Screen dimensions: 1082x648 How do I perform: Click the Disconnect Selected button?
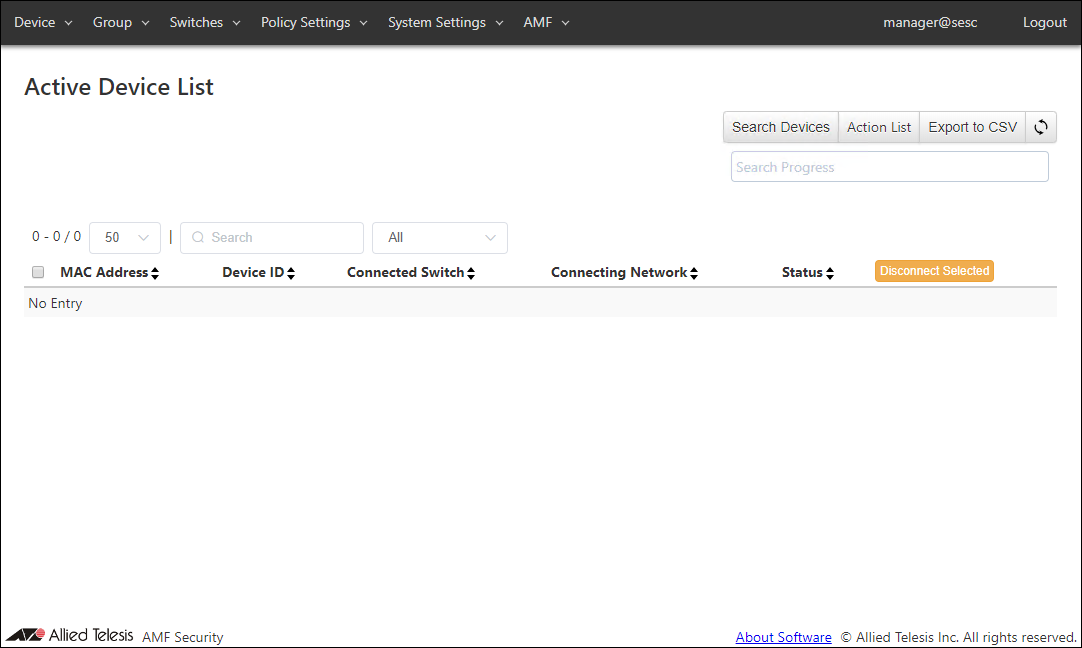click(934, 271)
